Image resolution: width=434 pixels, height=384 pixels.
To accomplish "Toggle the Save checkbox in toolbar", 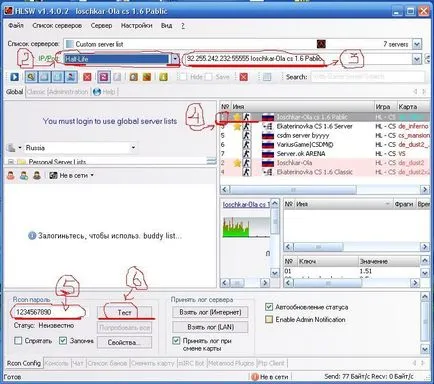I will (x=208, y=77).
